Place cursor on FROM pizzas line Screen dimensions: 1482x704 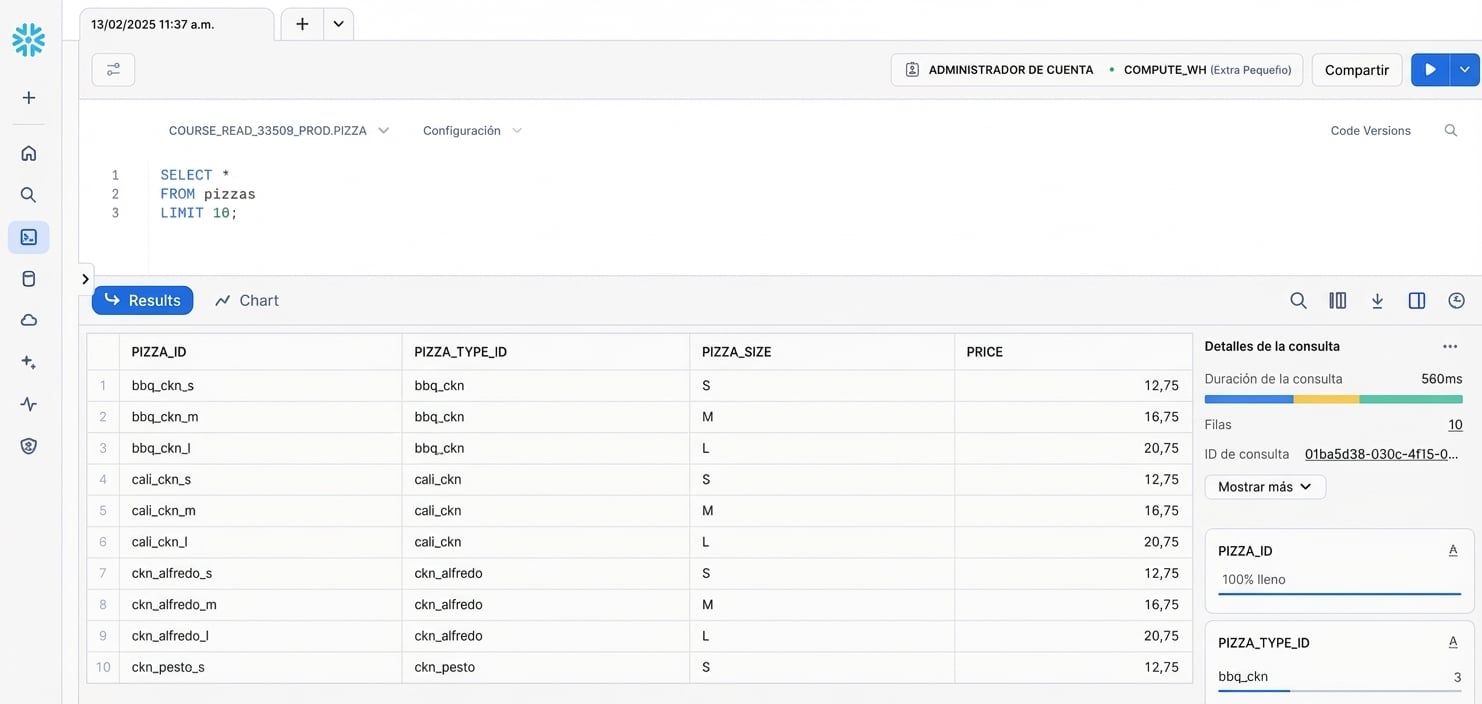[208, 194]
